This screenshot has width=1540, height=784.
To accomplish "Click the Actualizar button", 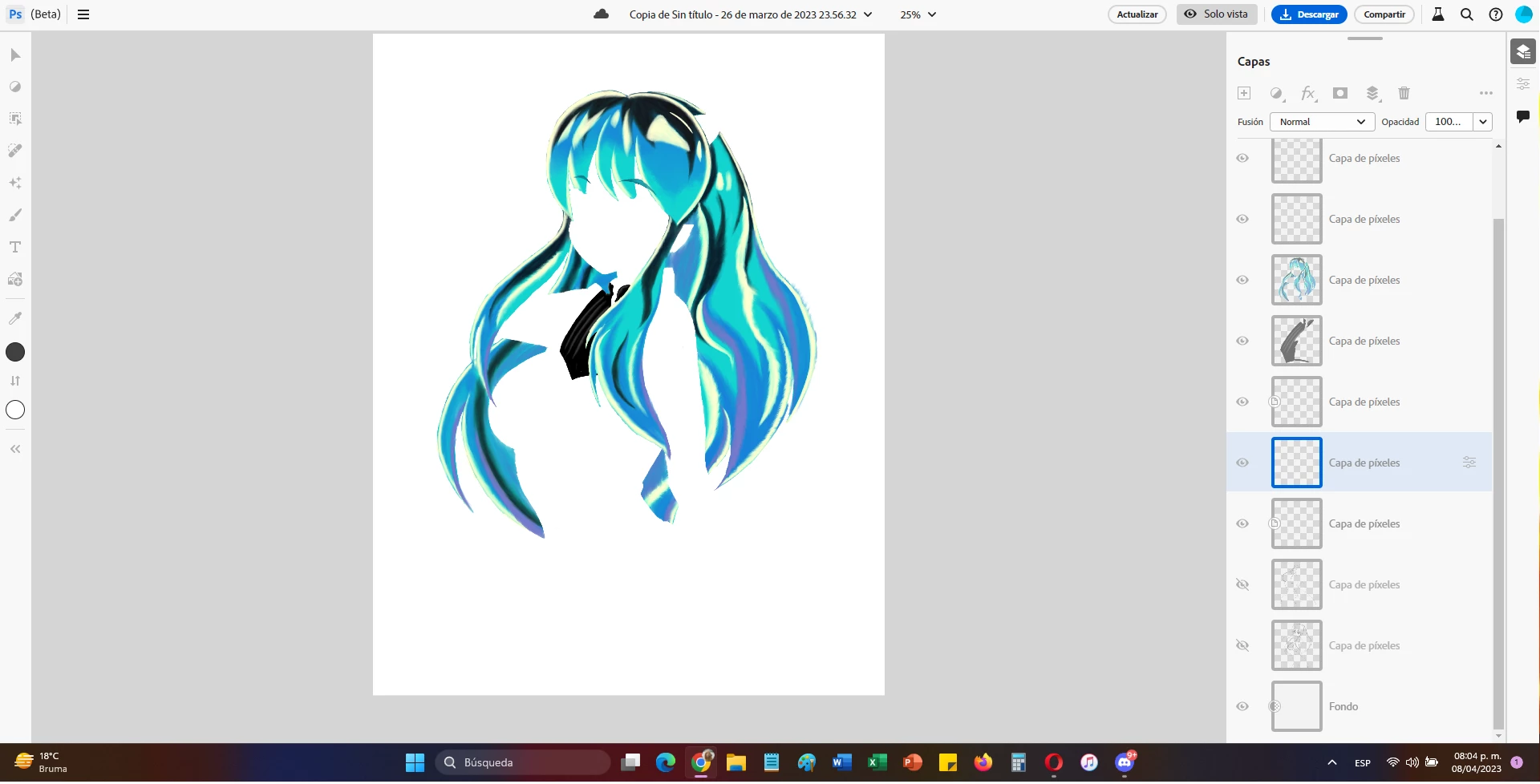I will [1137, 14].
